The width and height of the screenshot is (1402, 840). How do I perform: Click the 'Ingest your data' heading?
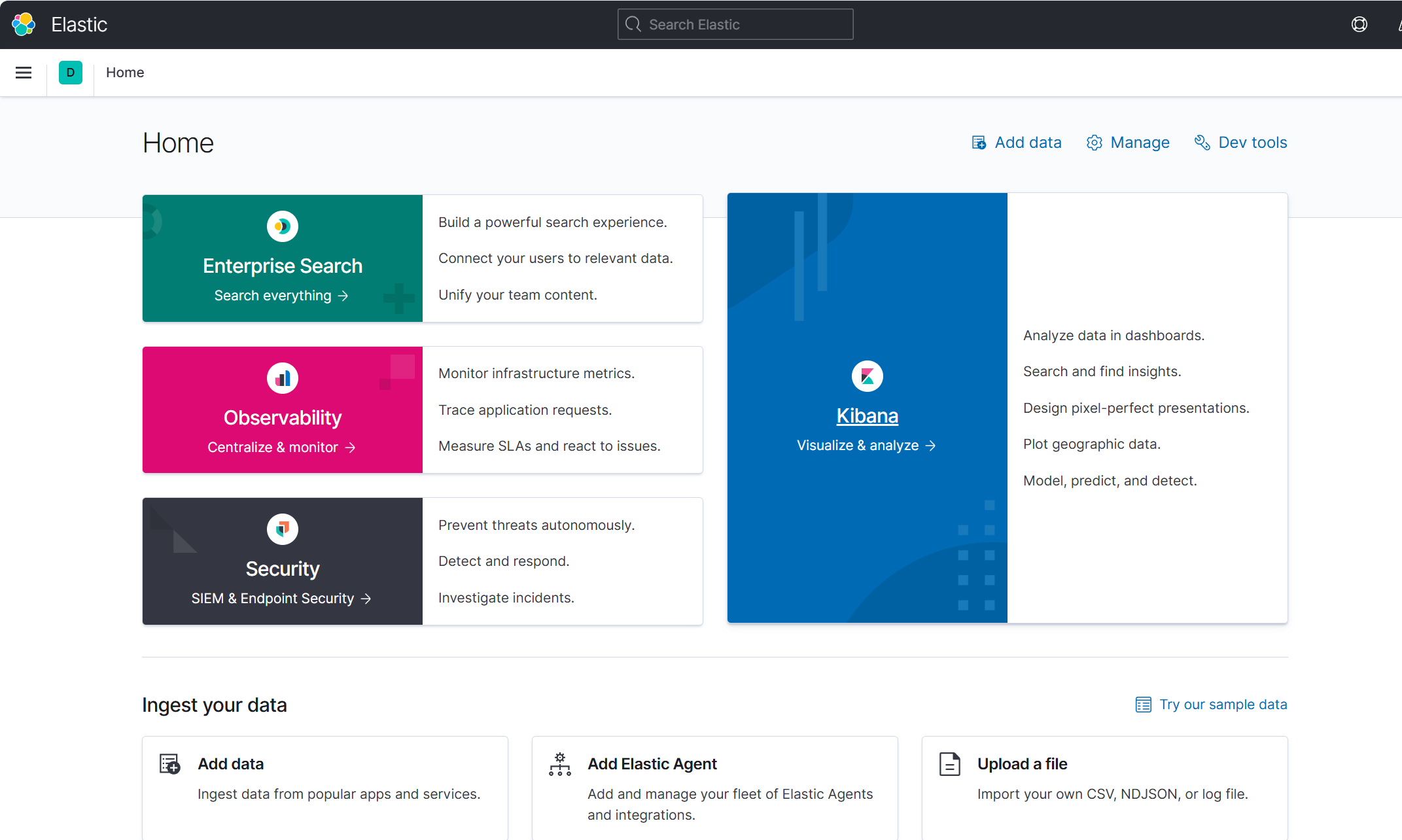coord(215,705)
